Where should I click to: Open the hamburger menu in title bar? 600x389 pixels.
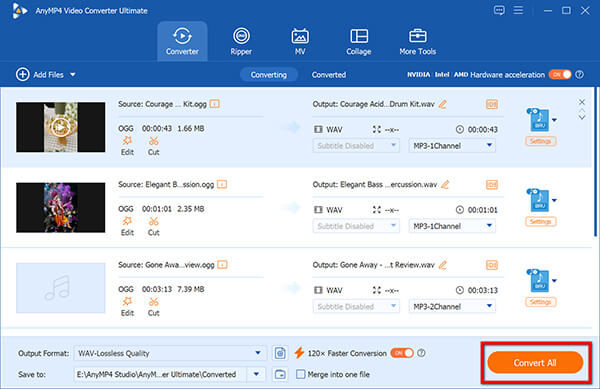[x=518, y=10]
